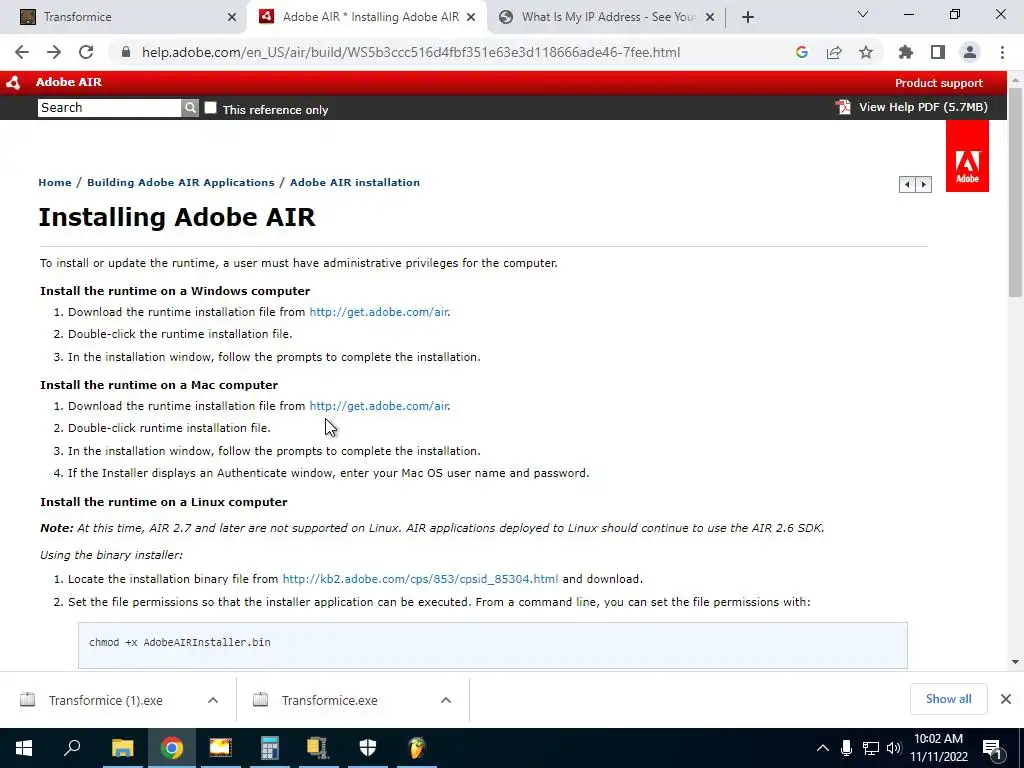1024x768 pixels.
Task: Open get.adobe.com/air link under Mac steps
Action: click(x=379, y=406)
